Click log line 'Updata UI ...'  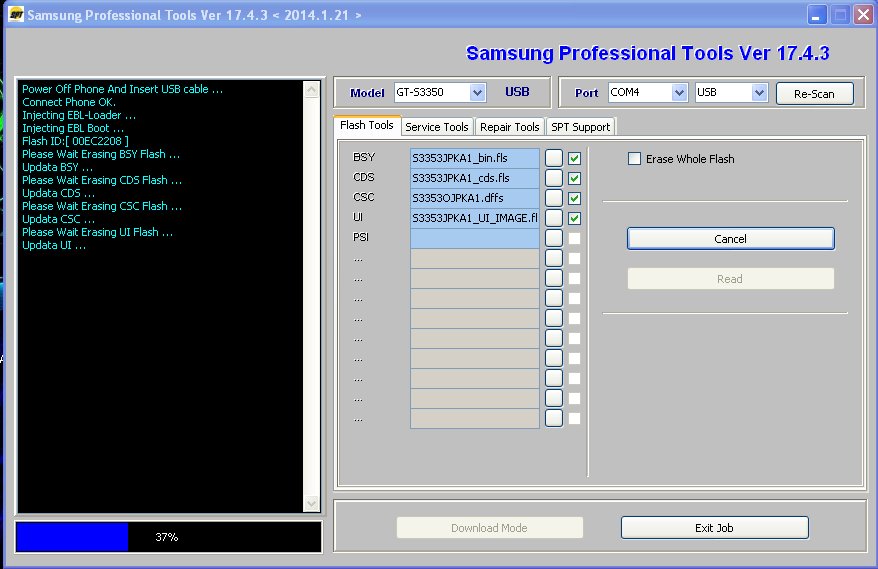point(54,245)
